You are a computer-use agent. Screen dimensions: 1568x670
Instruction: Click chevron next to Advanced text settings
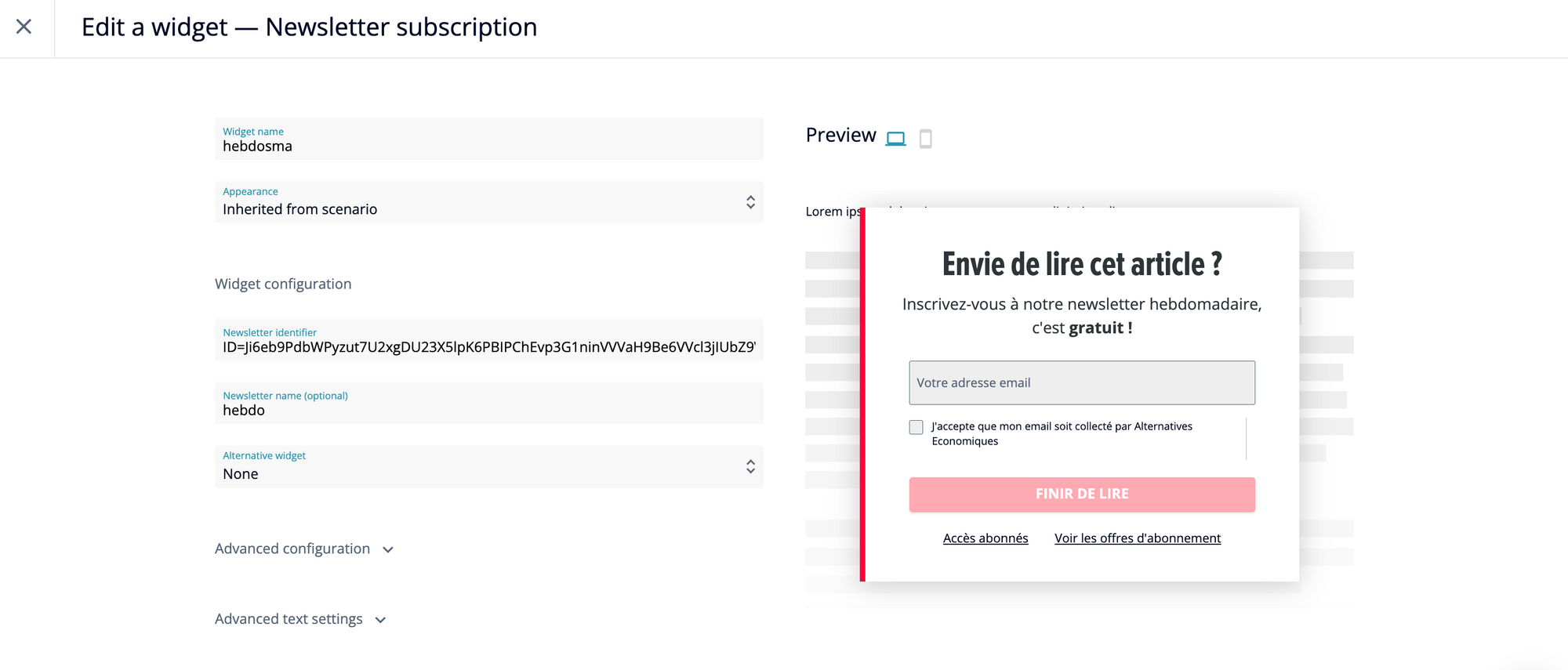pos(380,620)
